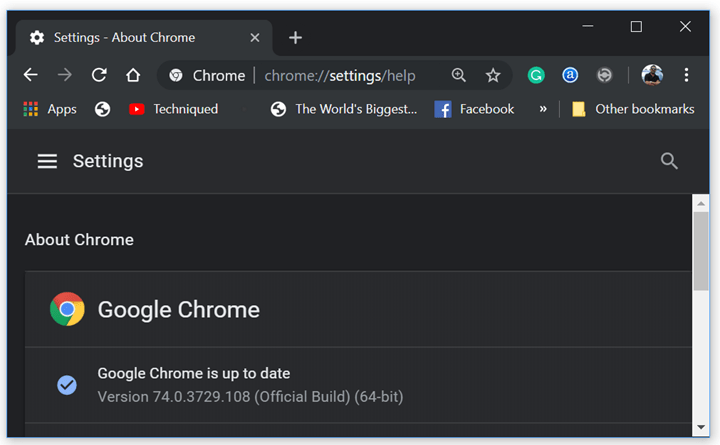Open the profile avatar menu

(x=652, y=75)
